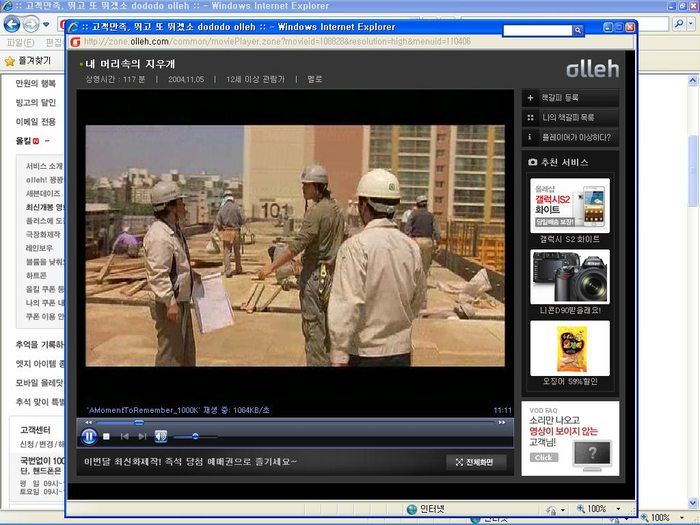
Task: Collapse the 올킬 section in background page
Action: coord(47,141)
